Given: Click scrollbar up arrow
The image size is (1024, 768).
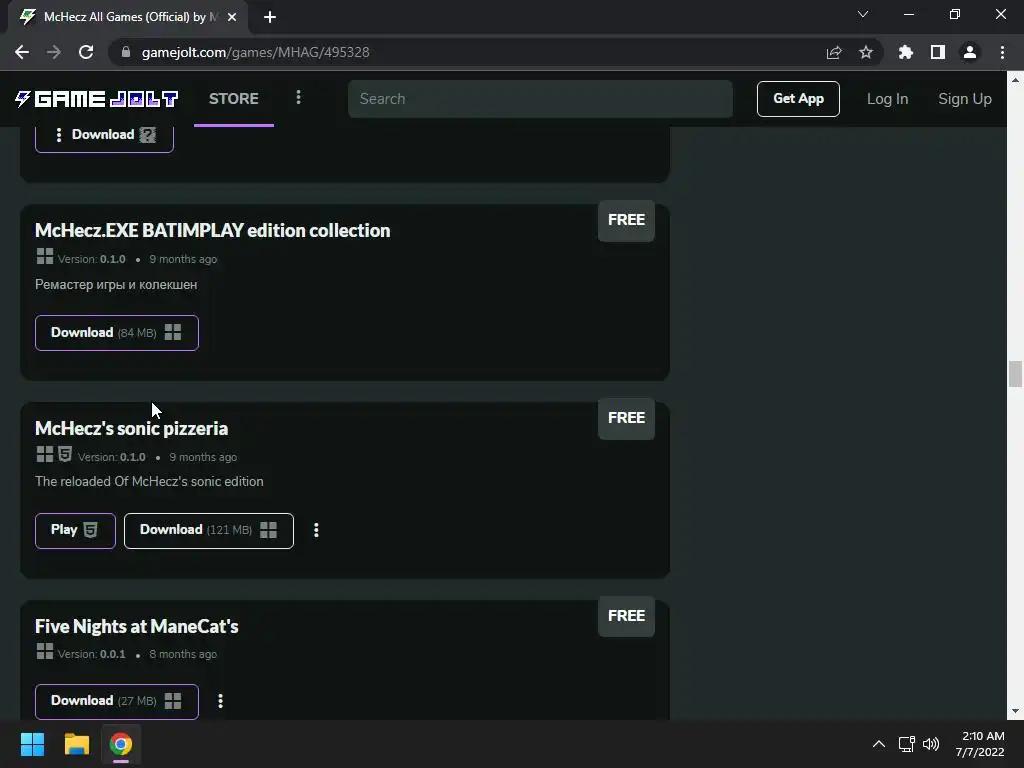Looking at the screenshot, I should tap(1015, 80).
